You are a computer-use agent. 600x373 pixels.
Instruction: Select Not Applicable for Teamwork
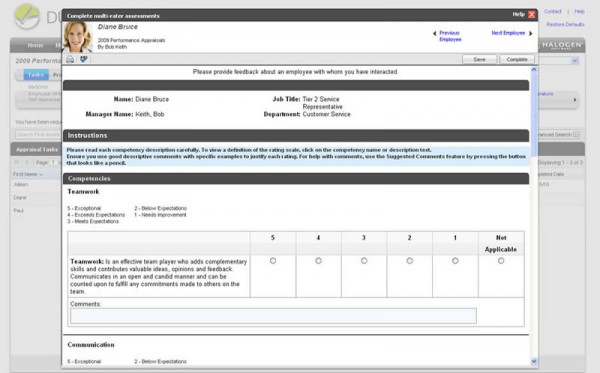pos(501,261)
